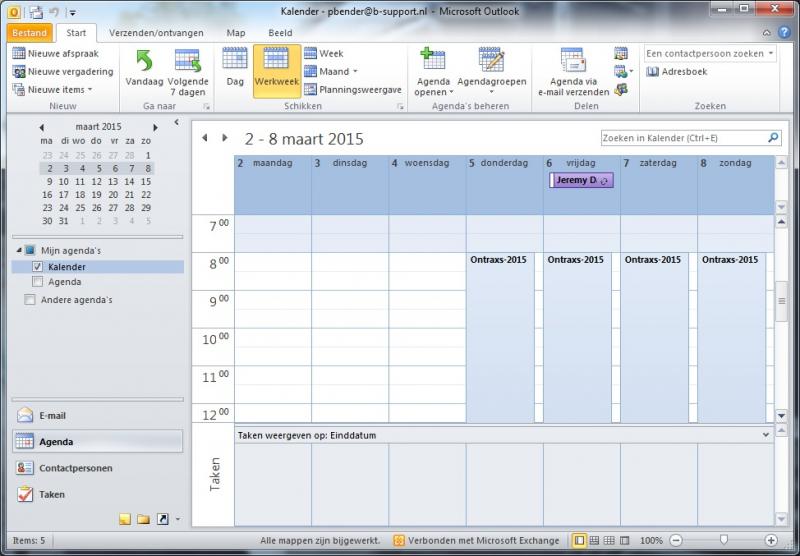Open the Map ribbon tab
The width and height of the screenshot is (800, 556).
tap(236, 33)
